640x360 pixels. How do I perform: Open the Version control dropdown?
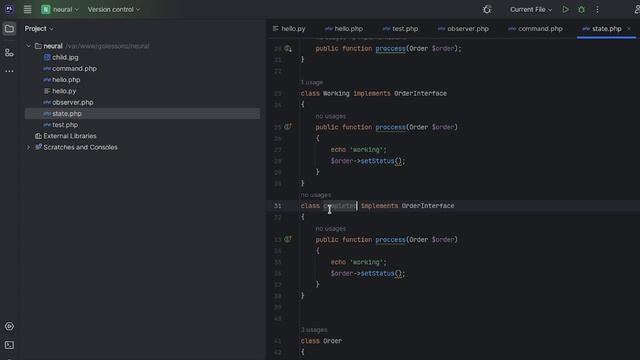pos(113,9)
